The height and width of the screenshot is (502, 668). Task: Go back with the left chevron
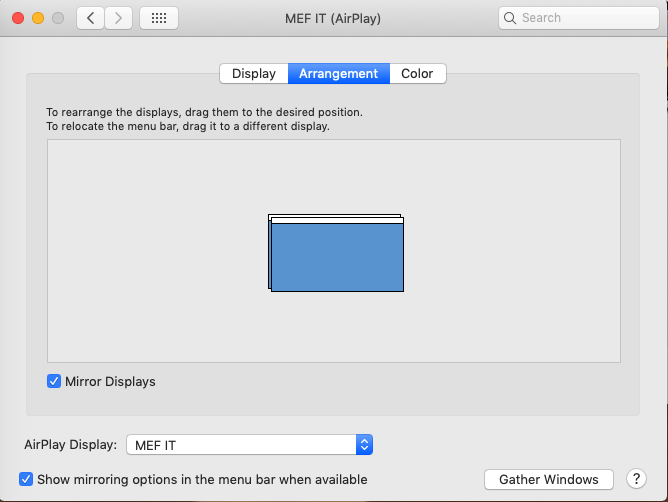click(90, 18)
